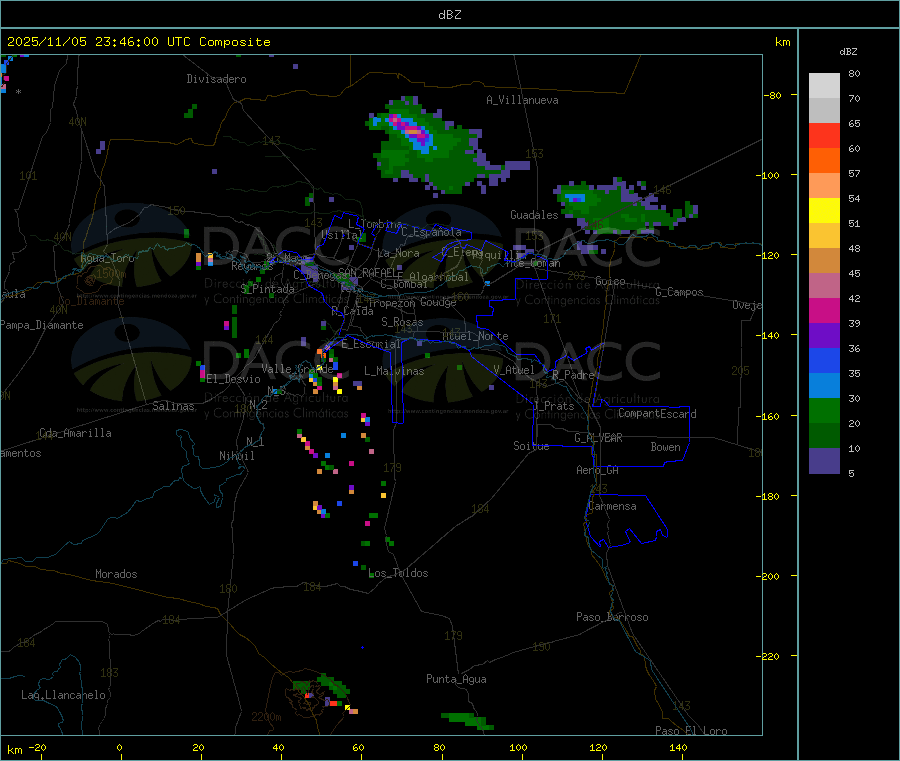Click the 60 dBZ orange legend swatch

click(824, 161)
